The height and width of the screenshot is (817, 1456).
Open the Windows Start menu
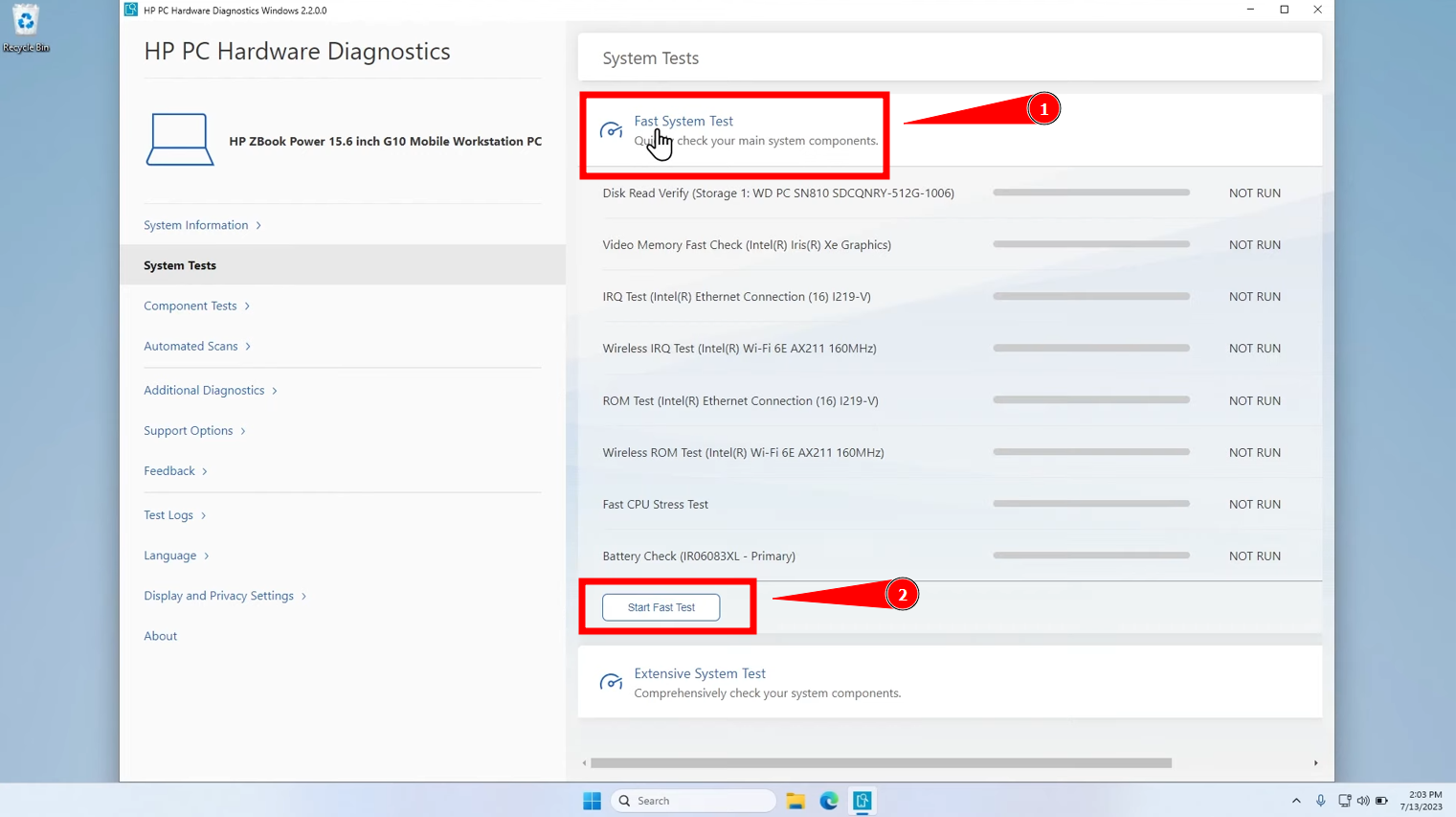coord(592,801)
